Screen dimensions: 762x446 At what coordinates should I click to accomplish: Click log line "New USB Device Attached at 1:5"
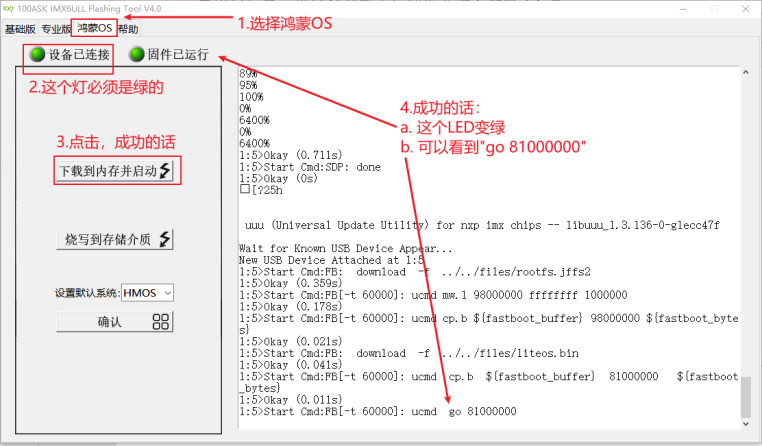pos(331,260)
